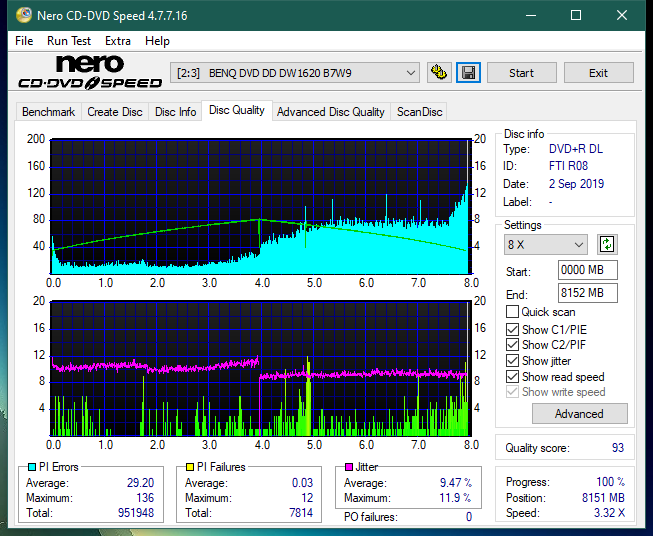Viewport: 653px width, 536px height.
Task: Click the PI Failures maximum value 12
Action: click(307, 497)
